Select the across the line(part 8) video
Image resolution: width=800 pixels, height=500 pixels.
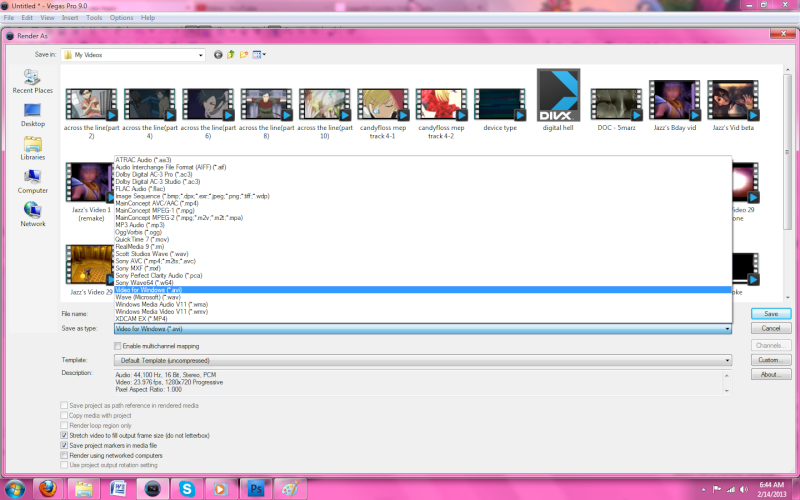[266, 113]
